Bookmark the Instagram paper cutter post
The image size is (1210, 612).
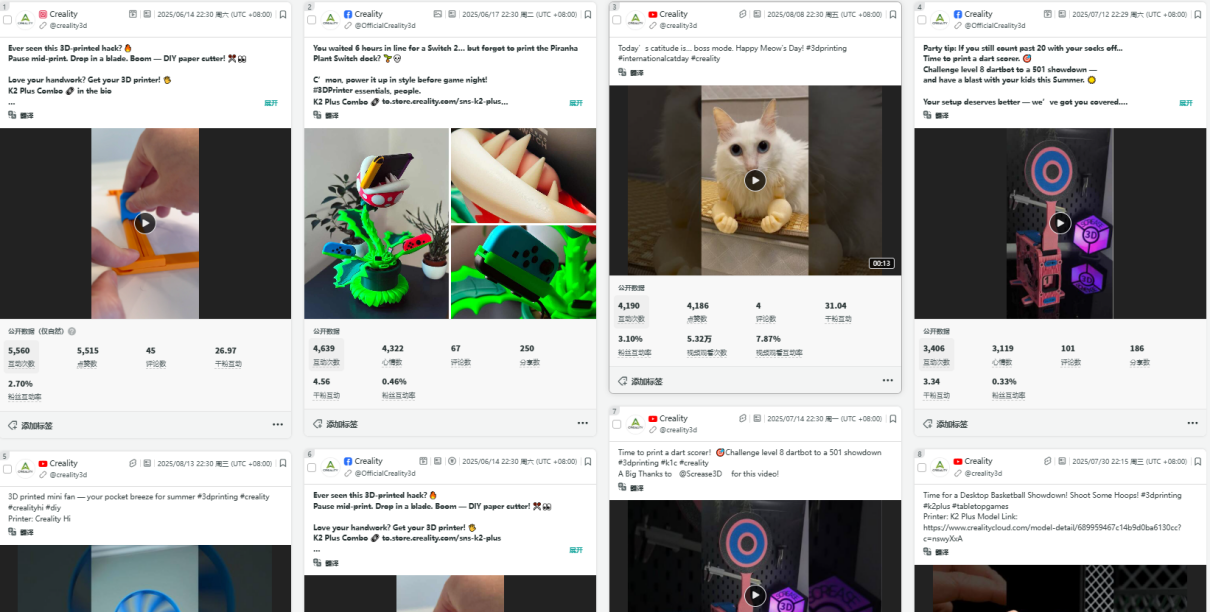283,14
